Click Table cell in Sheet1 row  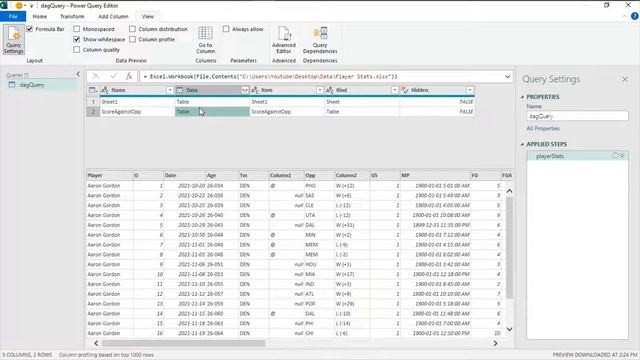click(x=212, y=102)
